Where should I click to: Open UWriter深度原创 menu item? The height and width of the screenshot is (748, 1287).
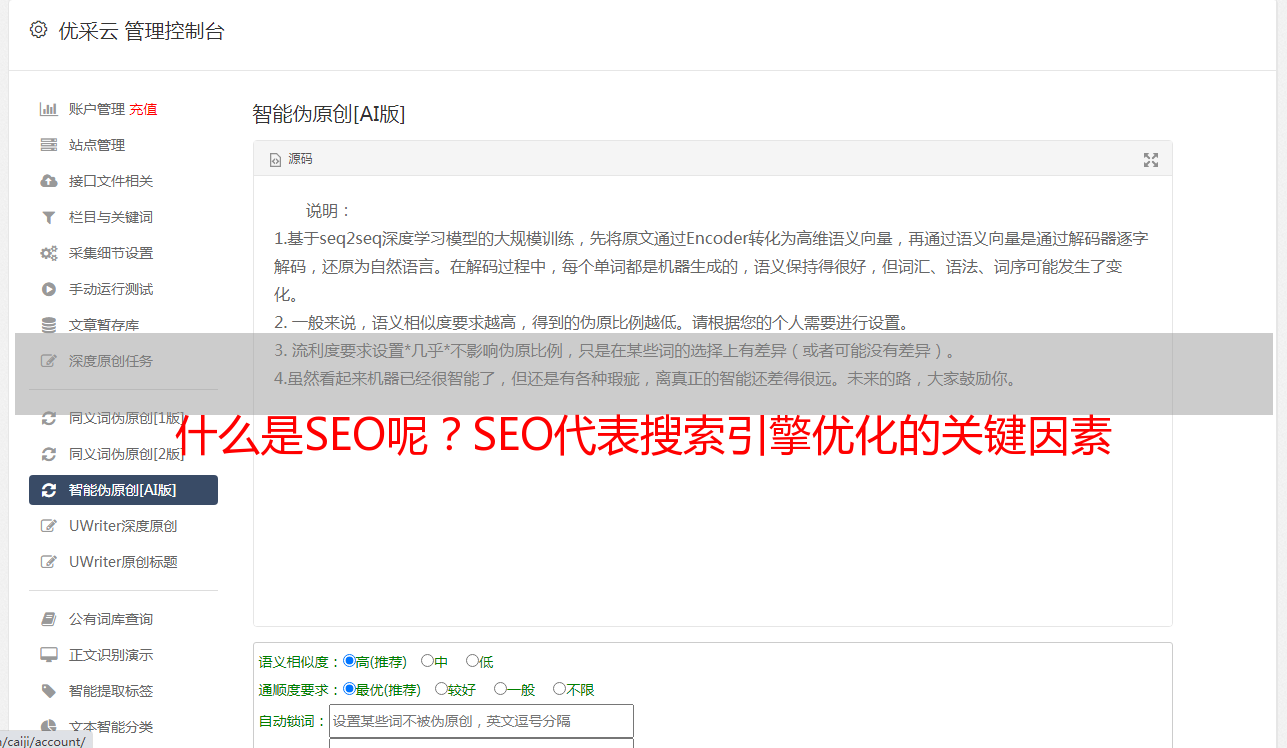[123, 526]
